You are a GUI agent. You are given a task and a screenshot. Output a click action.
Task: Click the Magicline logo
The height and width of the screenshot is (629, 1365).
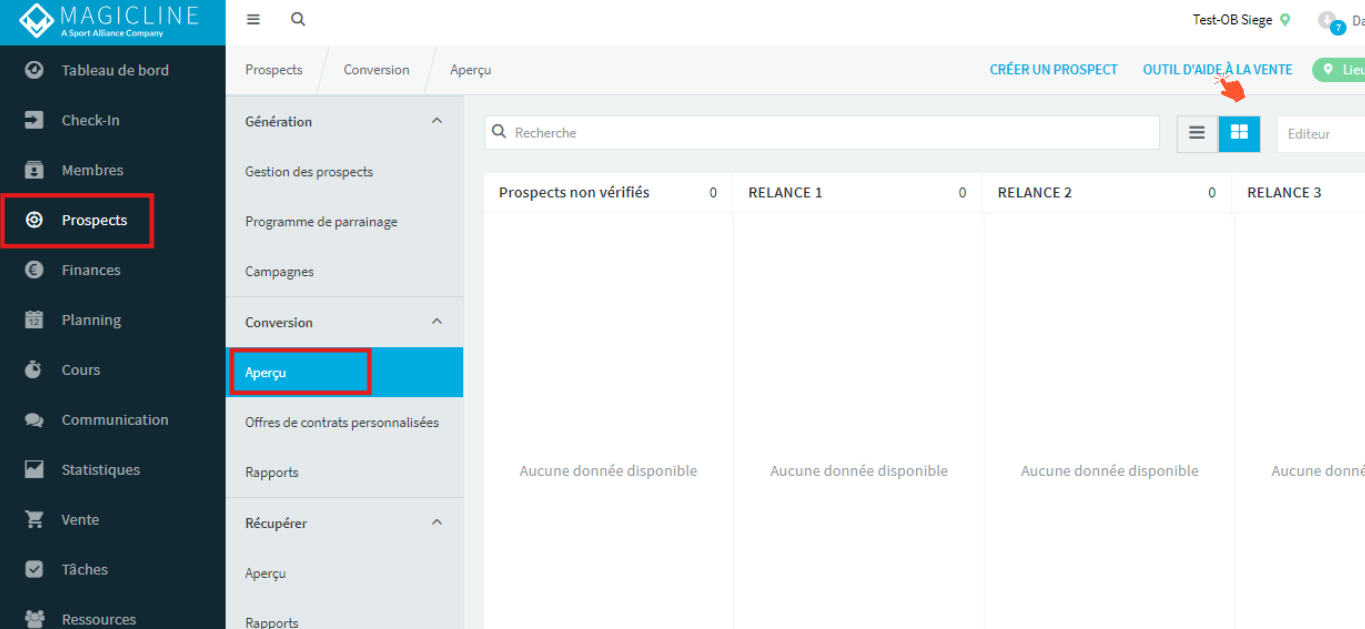point(108,20)
